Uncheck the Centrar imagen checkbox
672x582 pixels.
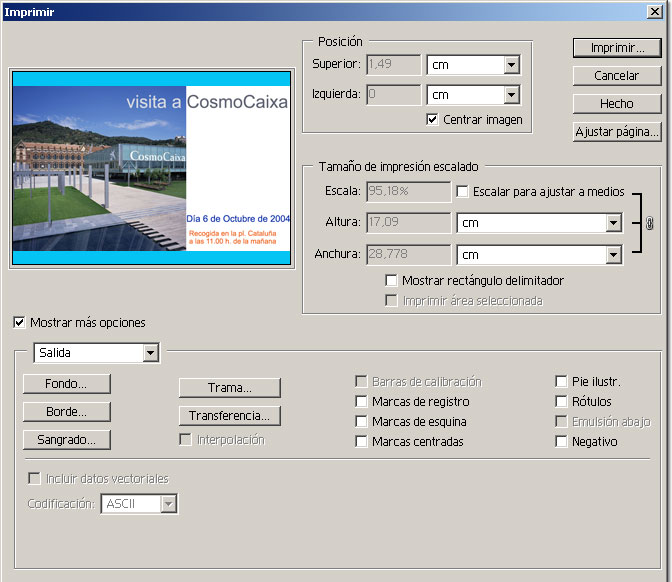coord(432,119)
